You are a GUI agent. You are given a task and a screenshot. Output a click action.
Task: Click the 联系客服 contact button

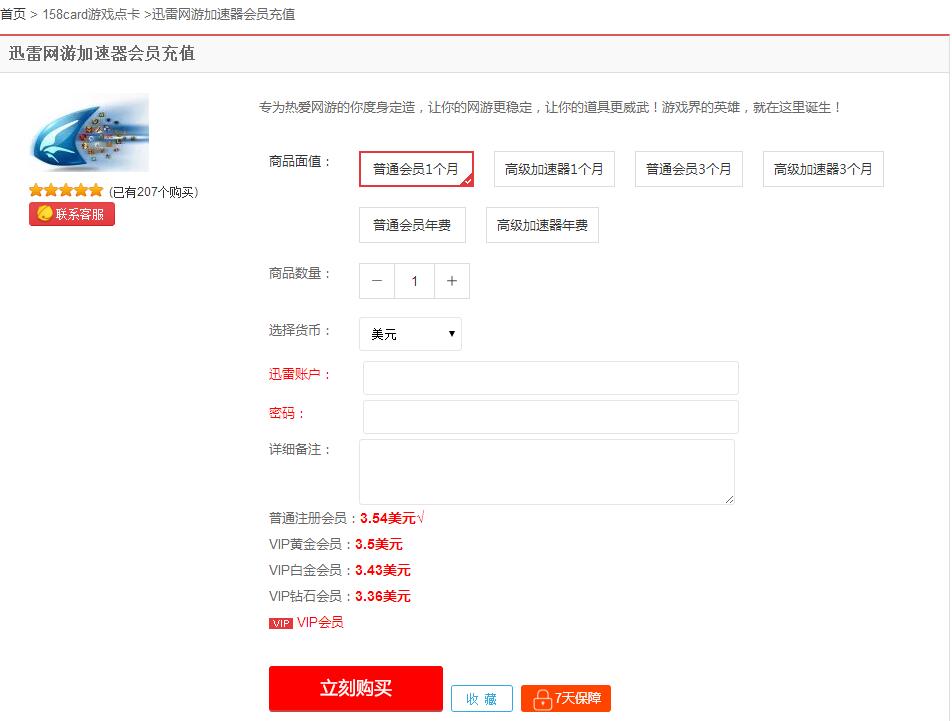coord(72,214)
